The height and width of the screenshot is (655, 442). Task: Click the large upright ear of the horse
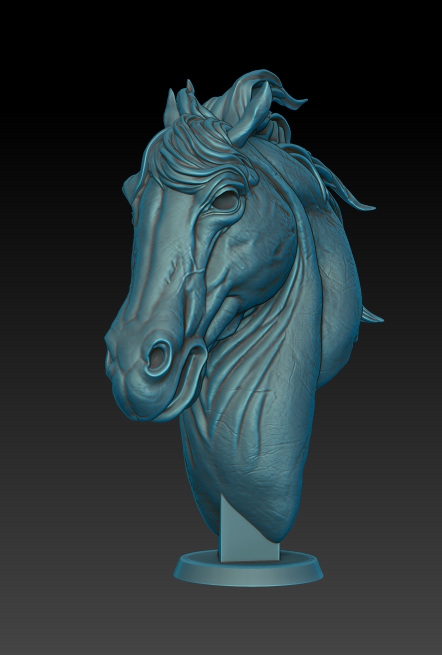(252, 114)
